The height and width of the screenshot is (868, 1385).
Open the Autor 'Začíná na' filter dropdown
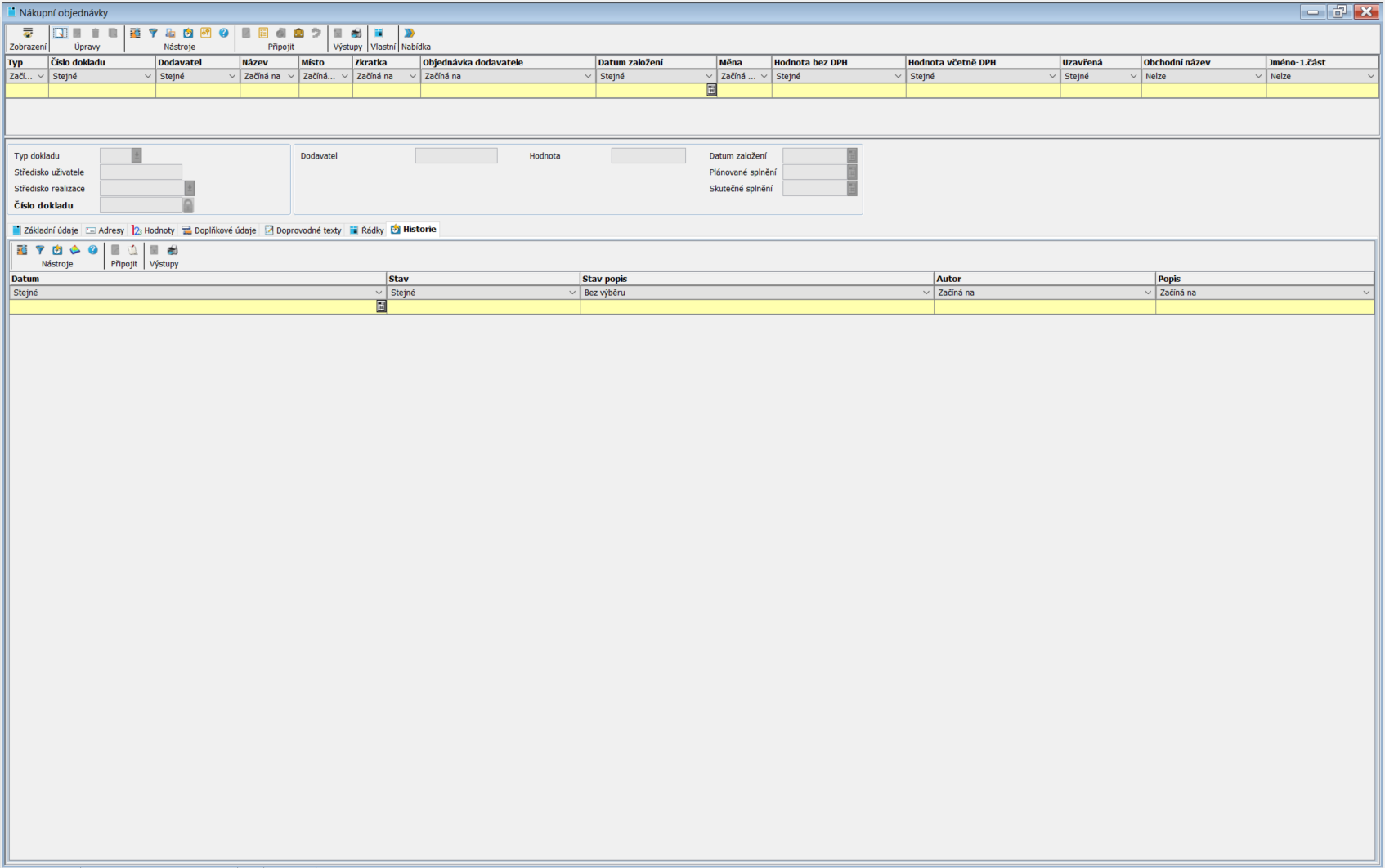[1147, 293]
